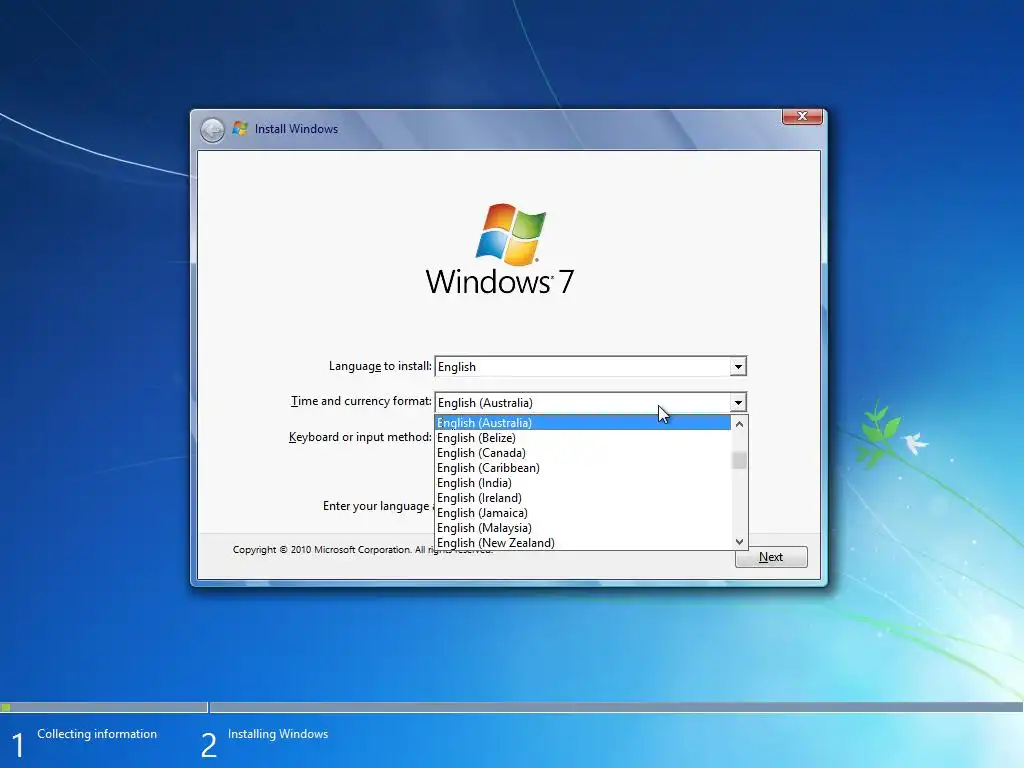
Task: Click the Next button
Action: pos(771,557)
